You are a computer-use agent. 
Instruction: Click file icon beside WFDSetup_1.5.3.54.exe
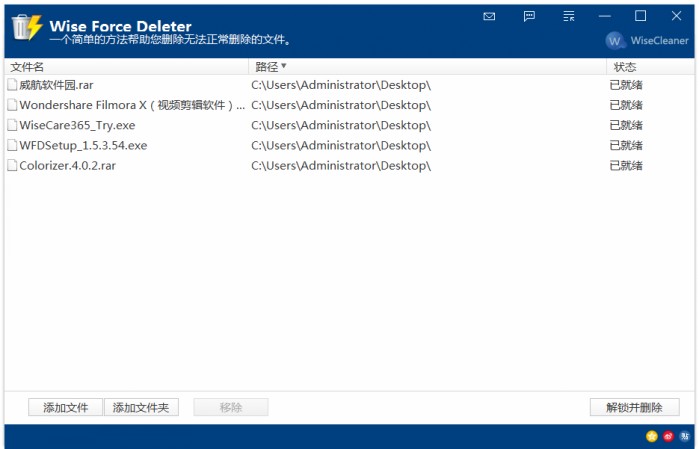[x=12, y=145]
